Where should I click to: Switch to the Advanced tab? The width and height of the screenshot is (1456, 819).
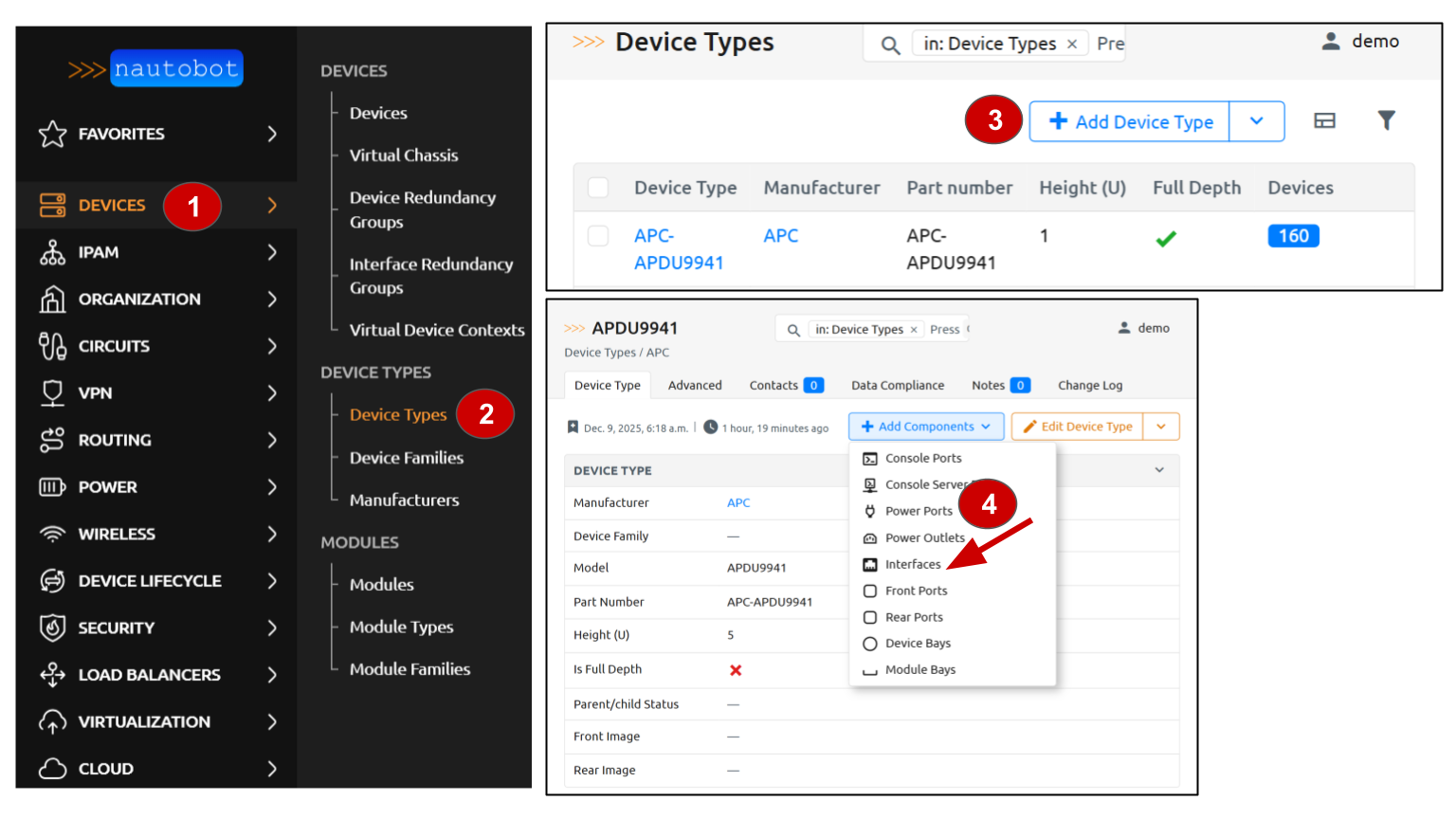(694, 385)
